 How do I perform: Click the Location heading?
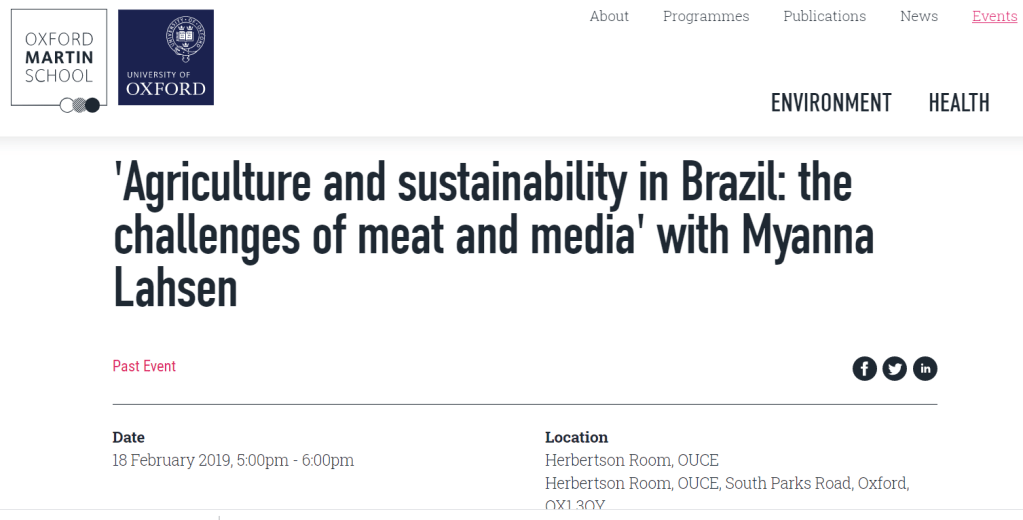pos(576,437)
